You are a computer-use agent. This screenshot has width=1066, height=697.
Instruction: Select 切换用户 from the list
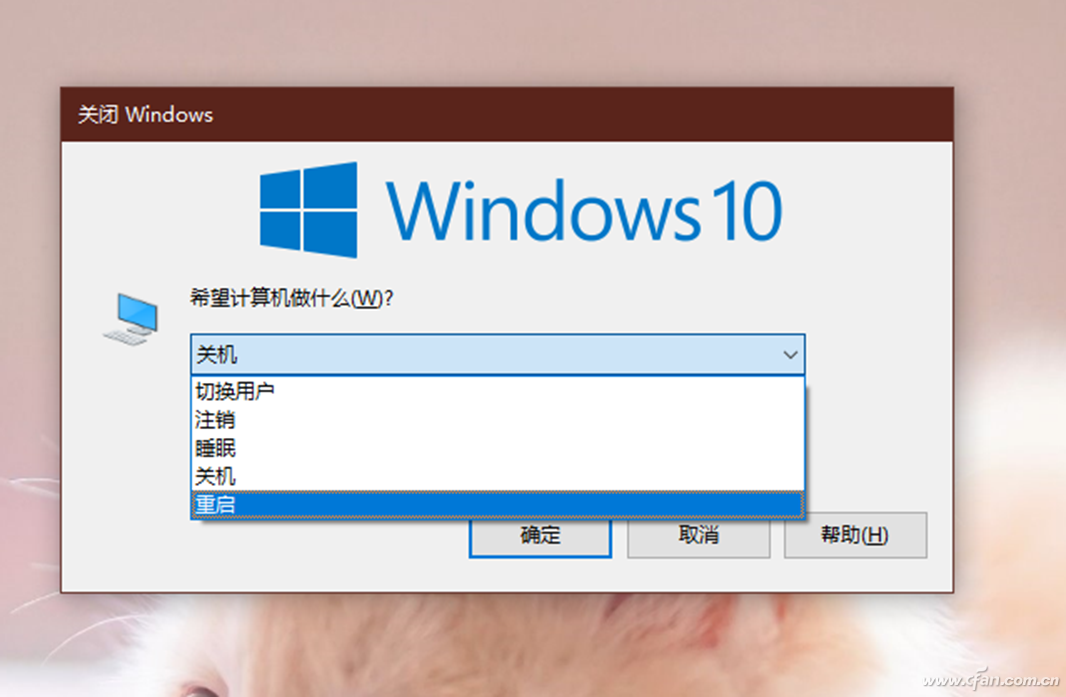point(498,391)
